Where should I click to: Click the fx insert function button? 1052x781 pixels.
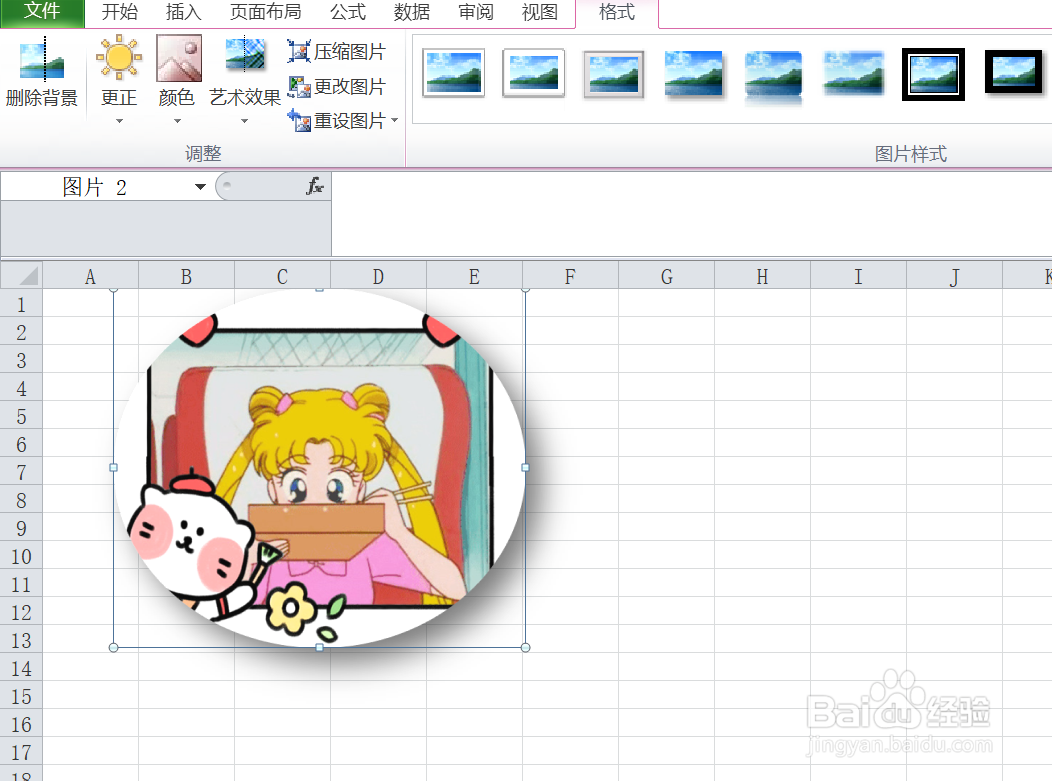315,186
